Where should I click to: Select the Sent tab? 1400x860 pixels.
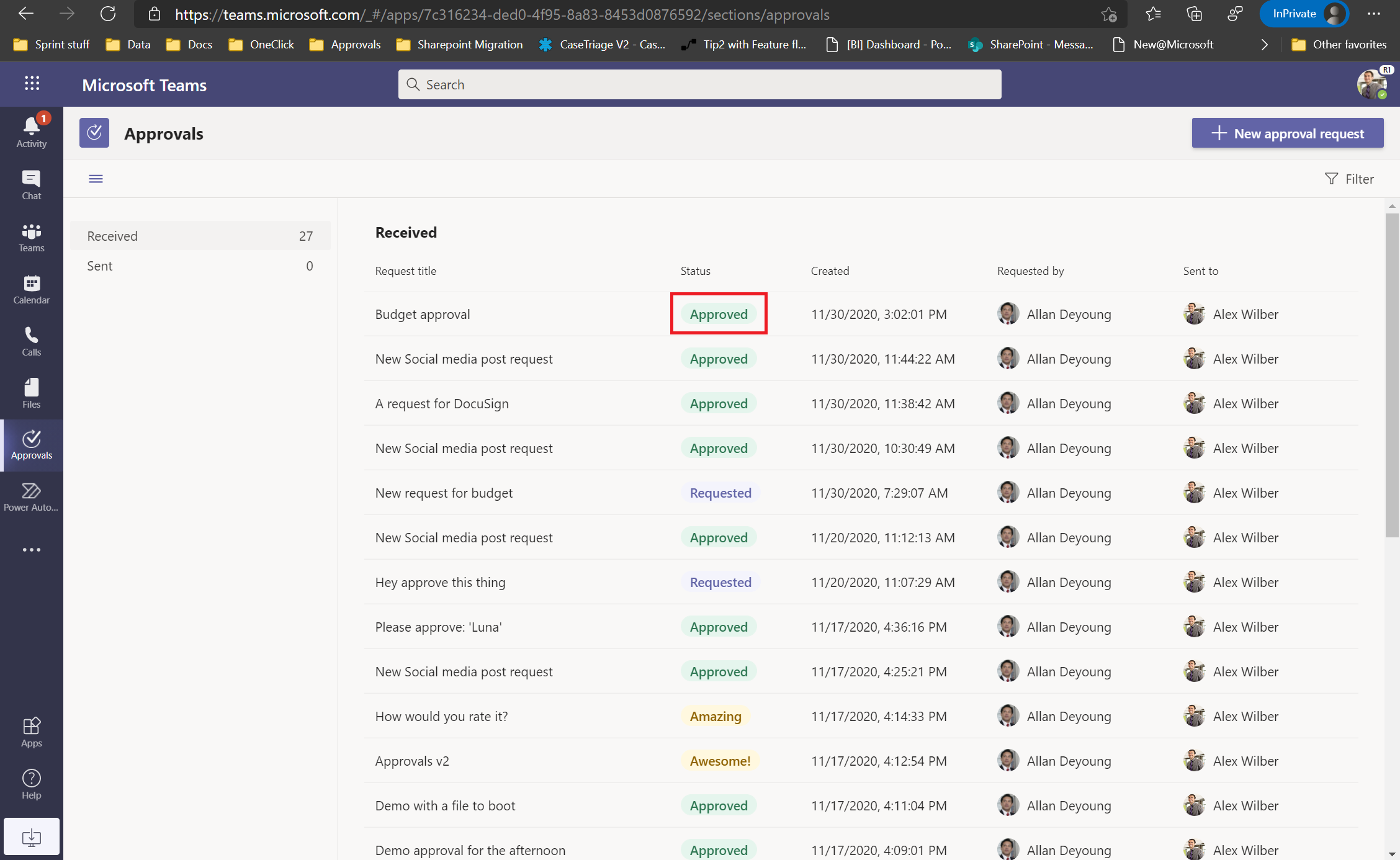[100, 265]
